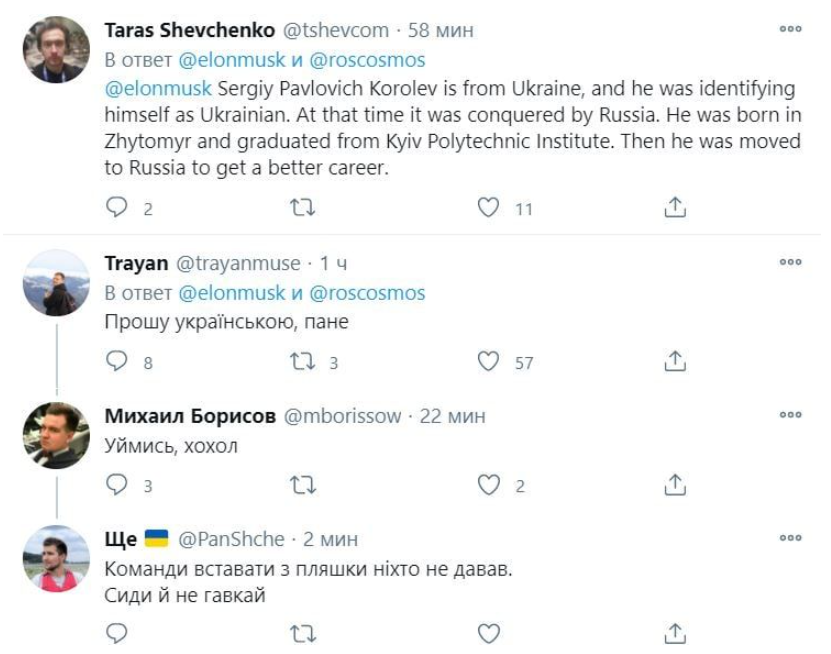The image size is (831, 654).
Task: Open more options on Trayan's tweet
Action: pos(790,263)
